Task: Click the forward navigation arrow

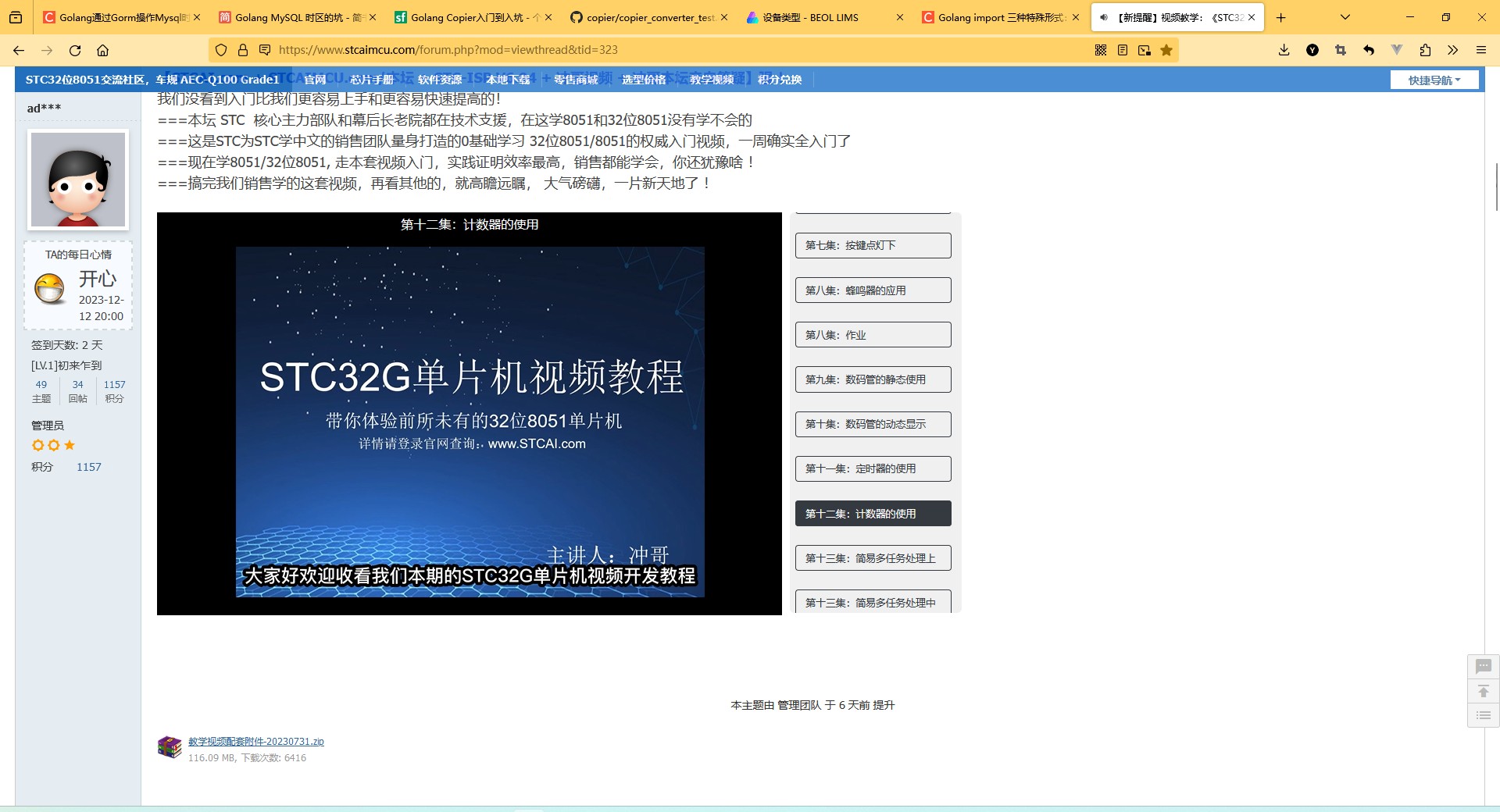Action: [47, 50]
